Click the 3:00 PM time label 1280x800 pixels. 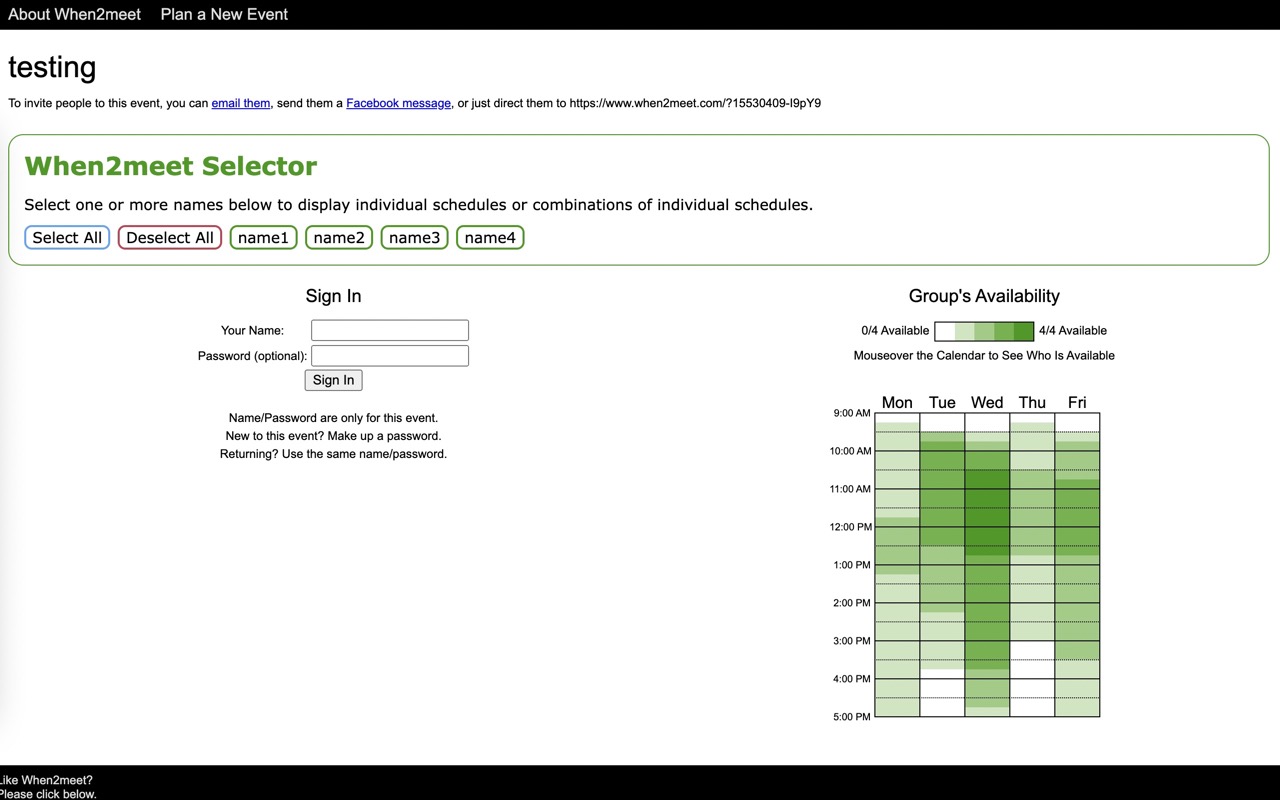pyautogui.click(x=852, y=641)
